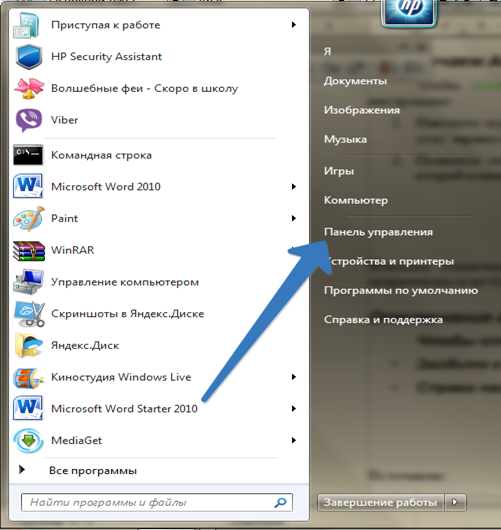Select Волшебные феи - Скоро в школу label
501x530 pixels.
[x=144, y=88]
